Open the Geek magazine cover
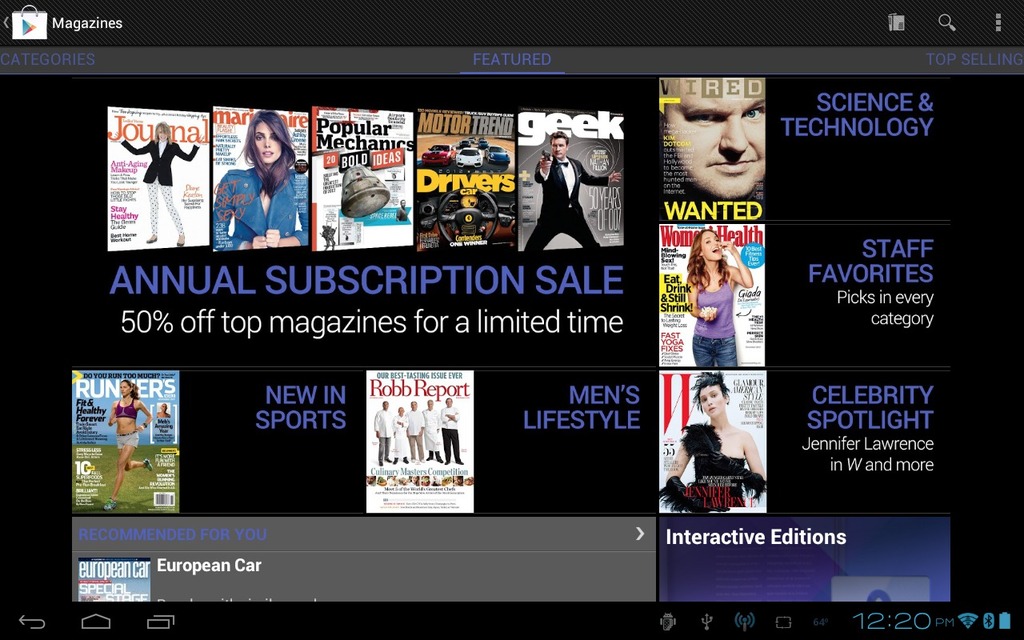This screenshot has width=1024, height=640. click(x=571, y=178)
